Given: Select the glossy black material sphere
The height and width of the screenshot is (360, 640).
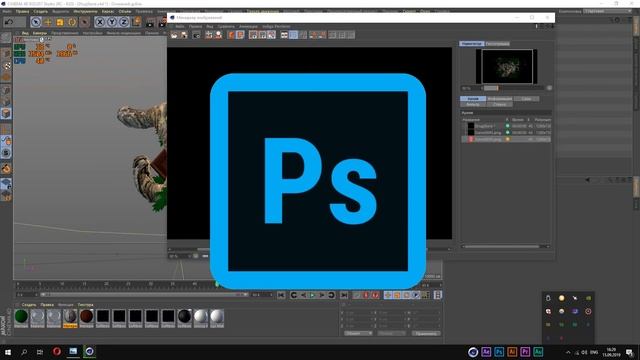Looking at the screenshot, I should [184, 317].
